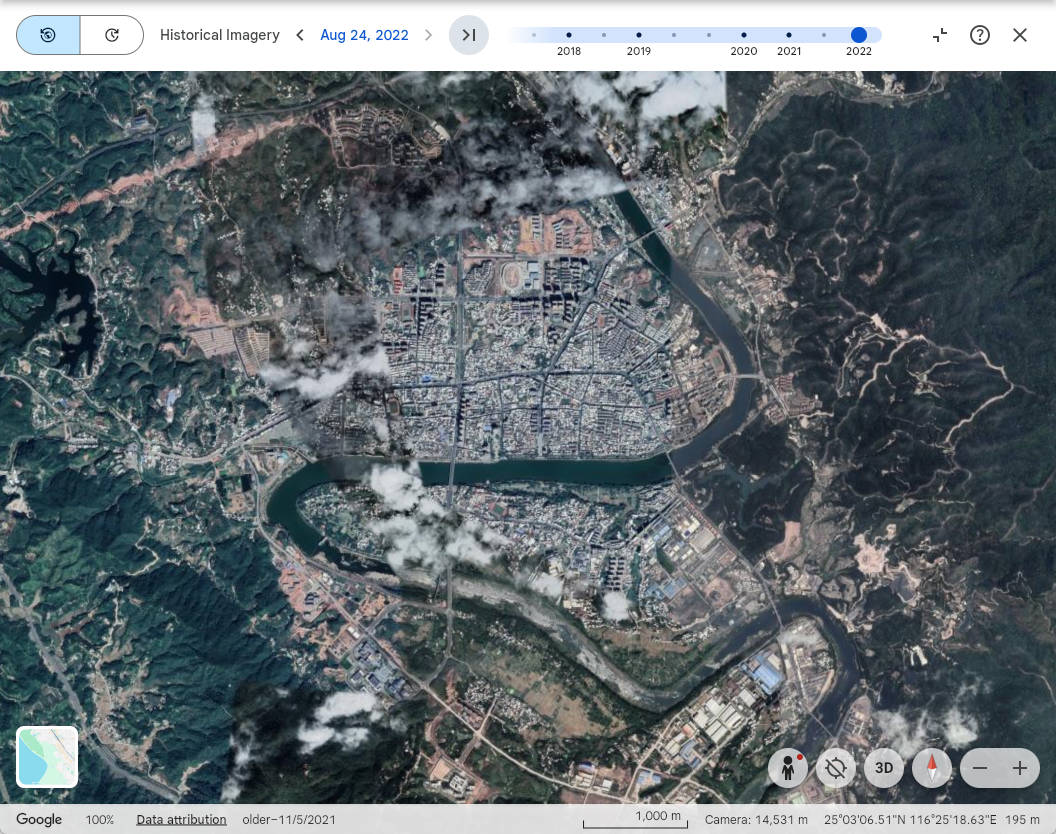The height and width of the screenshot is (834, 1056).
Task: Click the Aug 24, 2022 date label
Action: click(x=364, y=35)
